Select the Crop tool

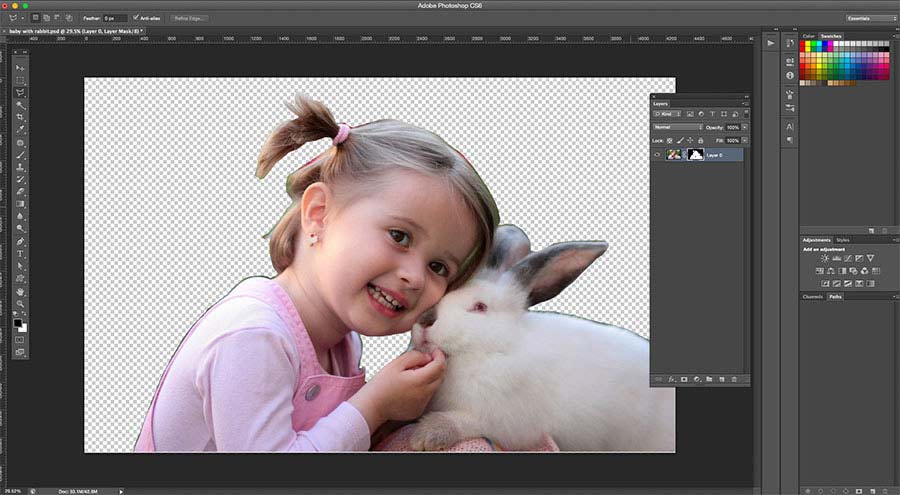click(20, 117)
